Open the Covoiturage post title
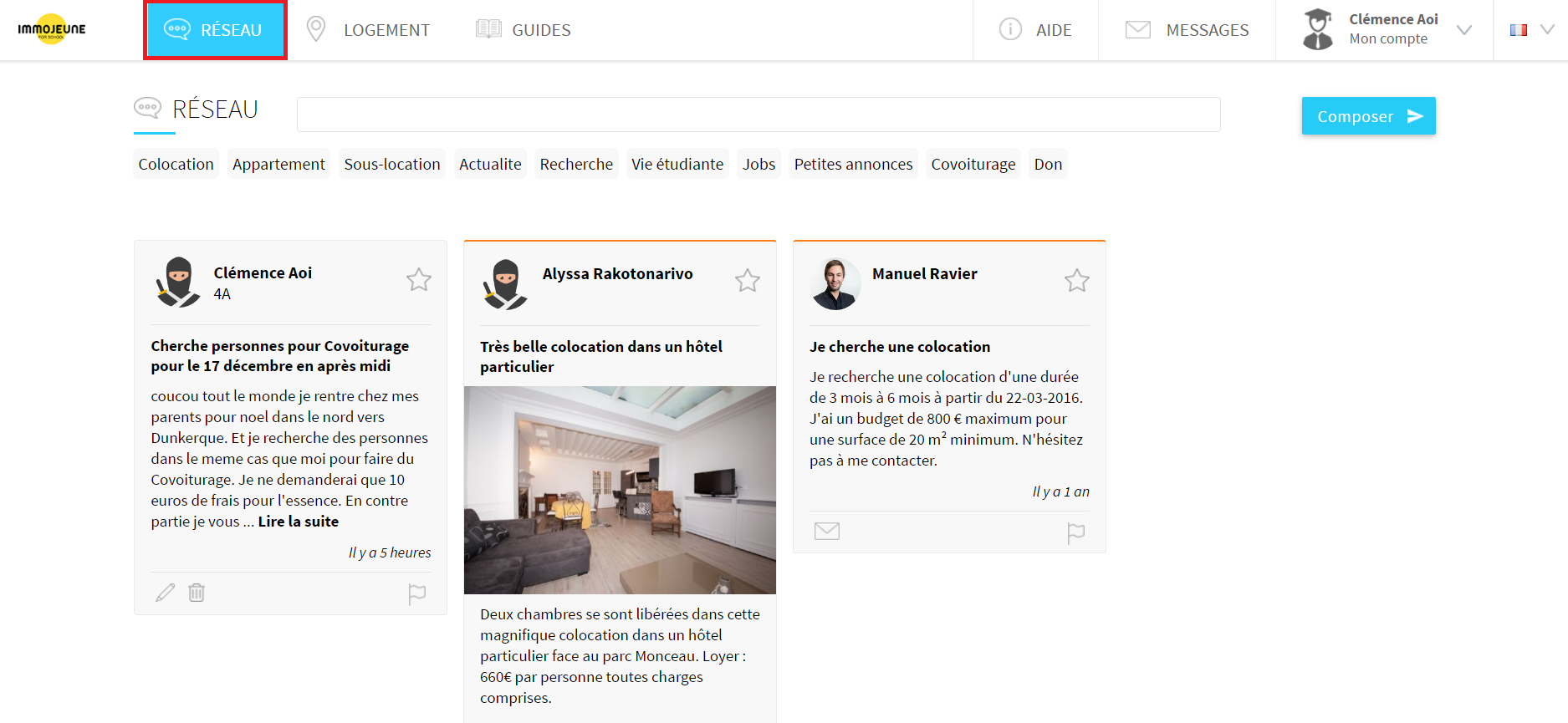 click(280, 356)
